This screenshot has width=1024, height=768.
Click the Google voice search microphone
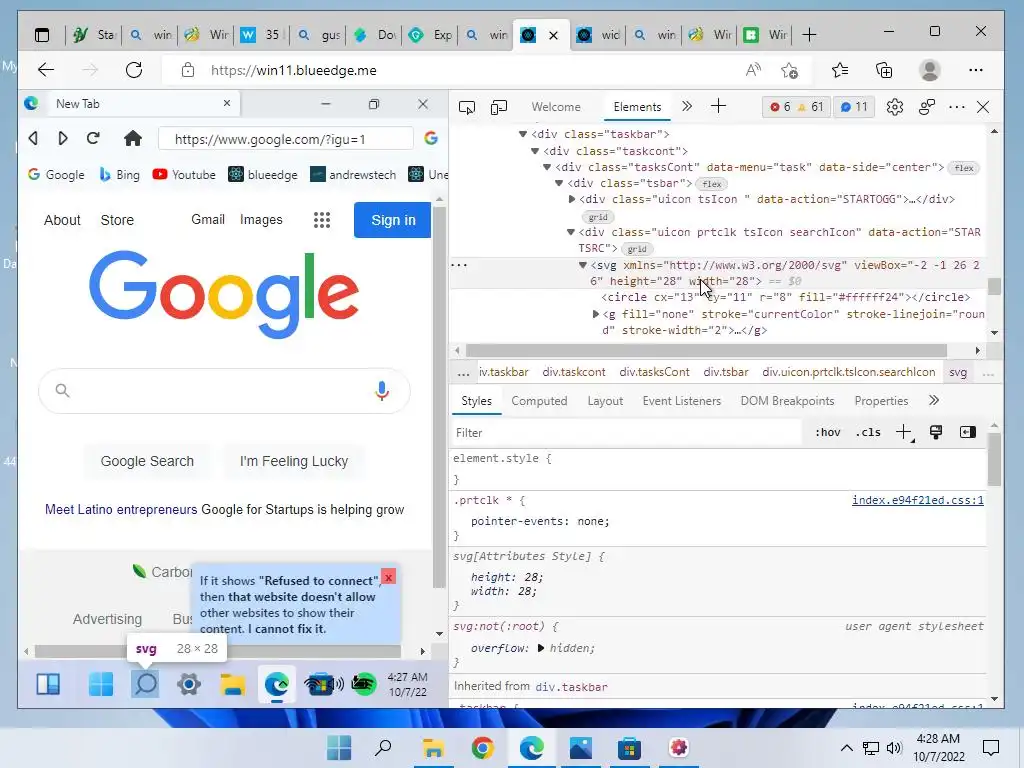[382, 391]
